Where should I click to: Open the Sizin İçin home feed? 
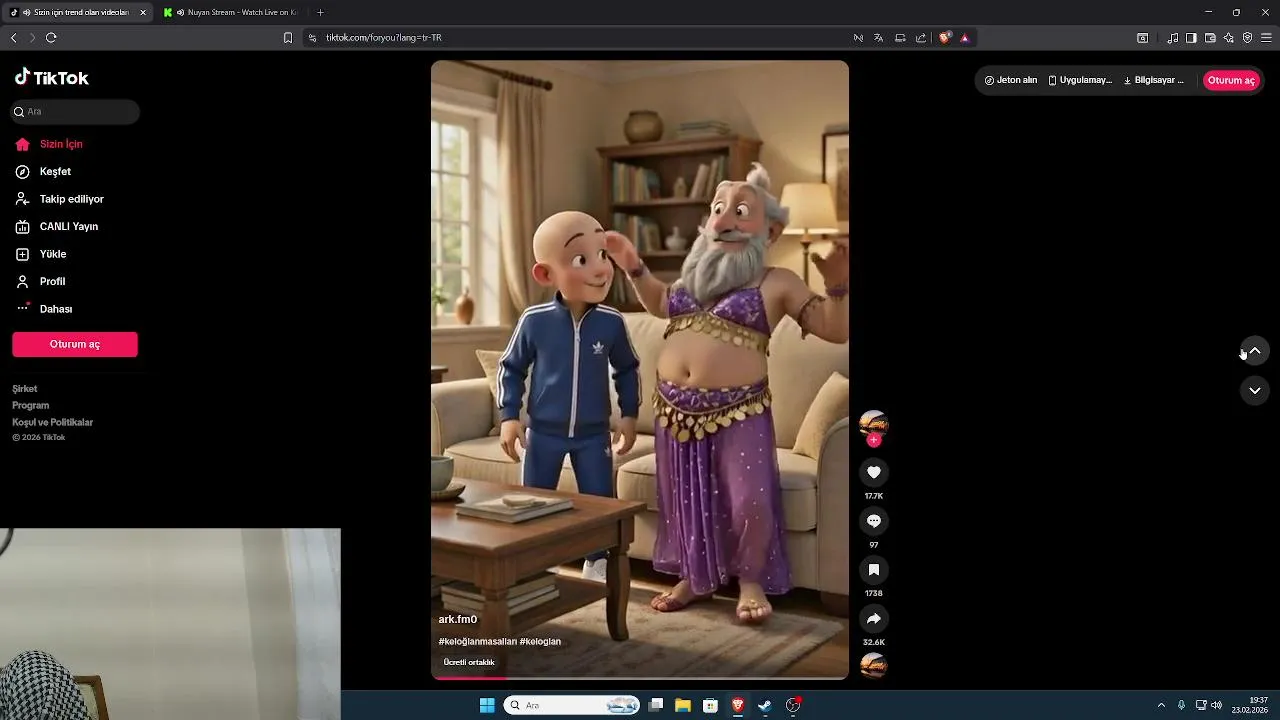coord(49,144)
